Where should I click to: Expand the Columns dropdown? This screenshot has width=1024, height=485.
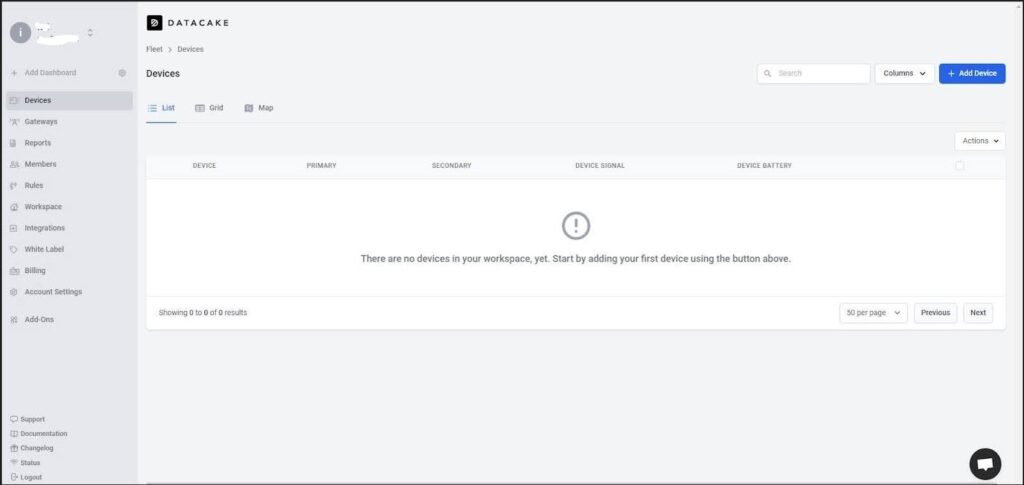click(x=904, y=74)
